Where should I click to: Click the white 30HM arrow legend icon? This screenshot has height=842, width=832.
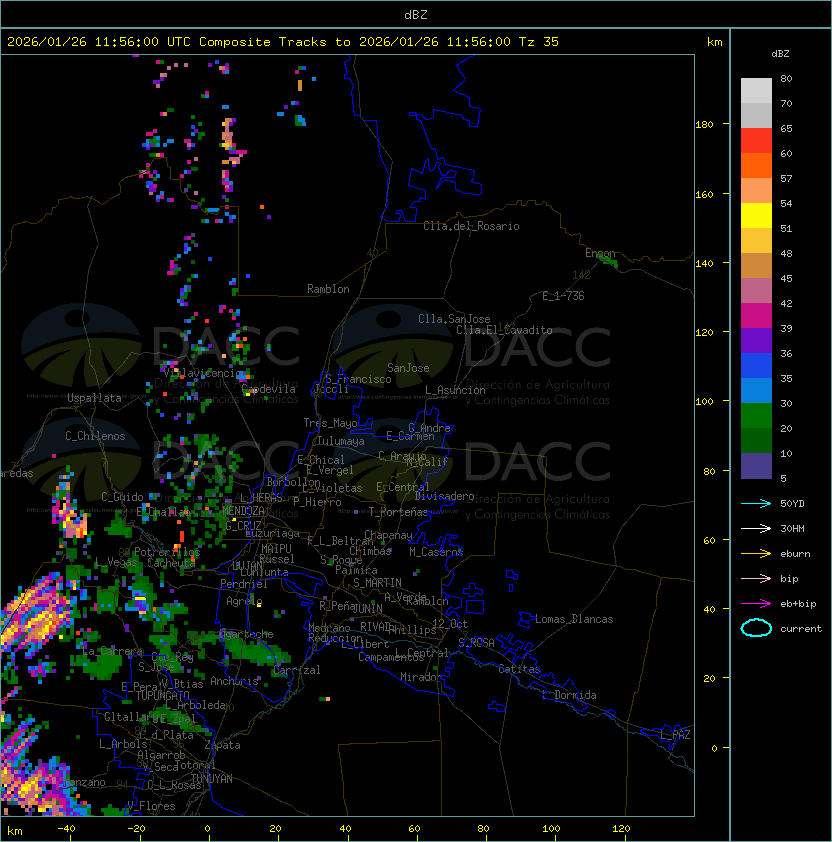(756, 528)
